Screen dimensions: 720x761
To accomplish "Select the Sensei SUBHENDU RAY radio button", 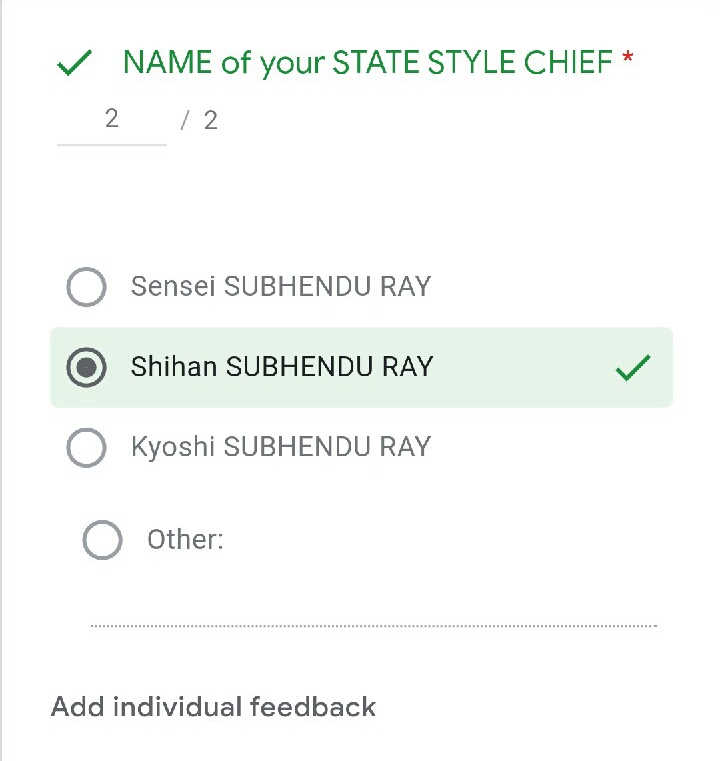I will [x=86, y=287].
